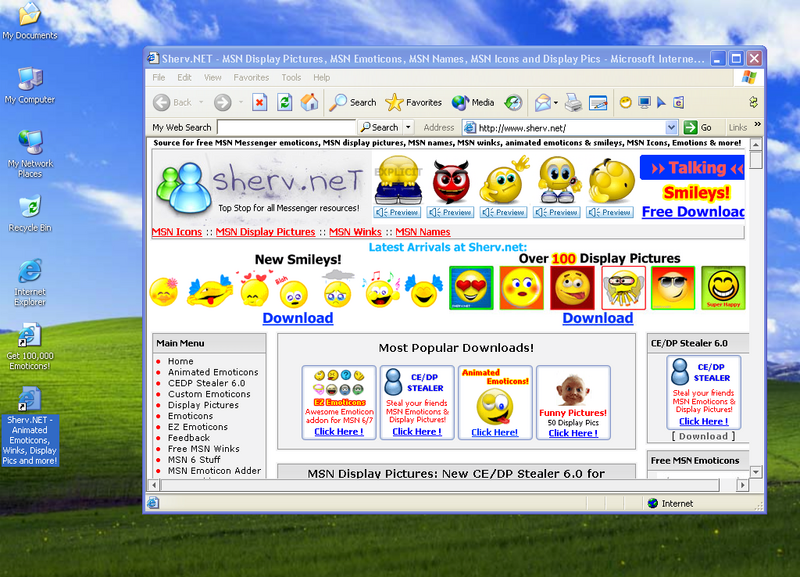Click Animated Emoticons in Main Menu
800x577 pixels.
[213, 372]
